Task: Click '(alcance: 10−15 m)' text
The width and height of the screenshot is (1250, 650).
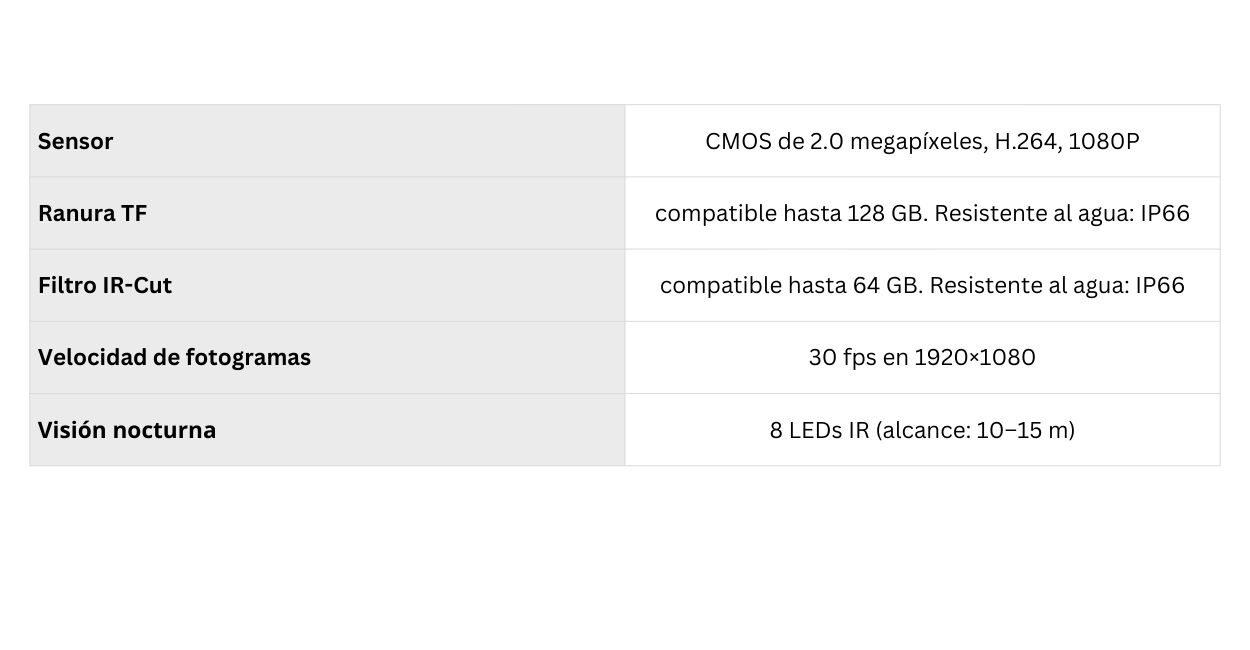Action: tap(975, 430)
